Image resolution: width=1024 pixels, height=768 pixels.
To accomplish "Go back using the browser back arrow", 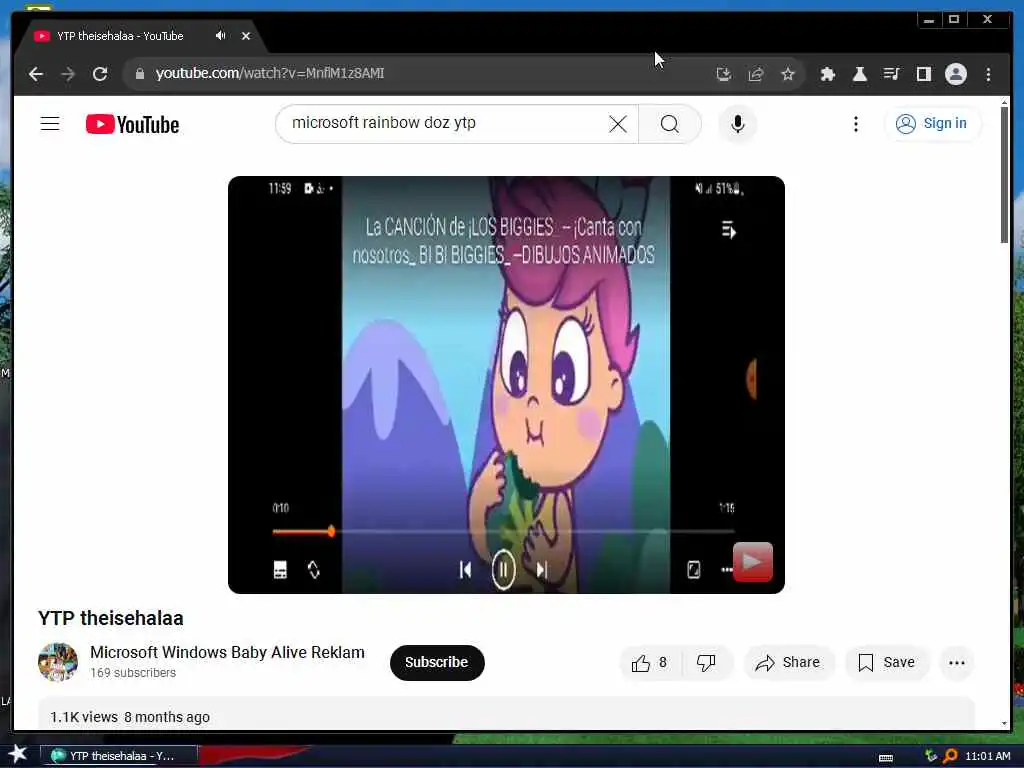I will [36, 74].
